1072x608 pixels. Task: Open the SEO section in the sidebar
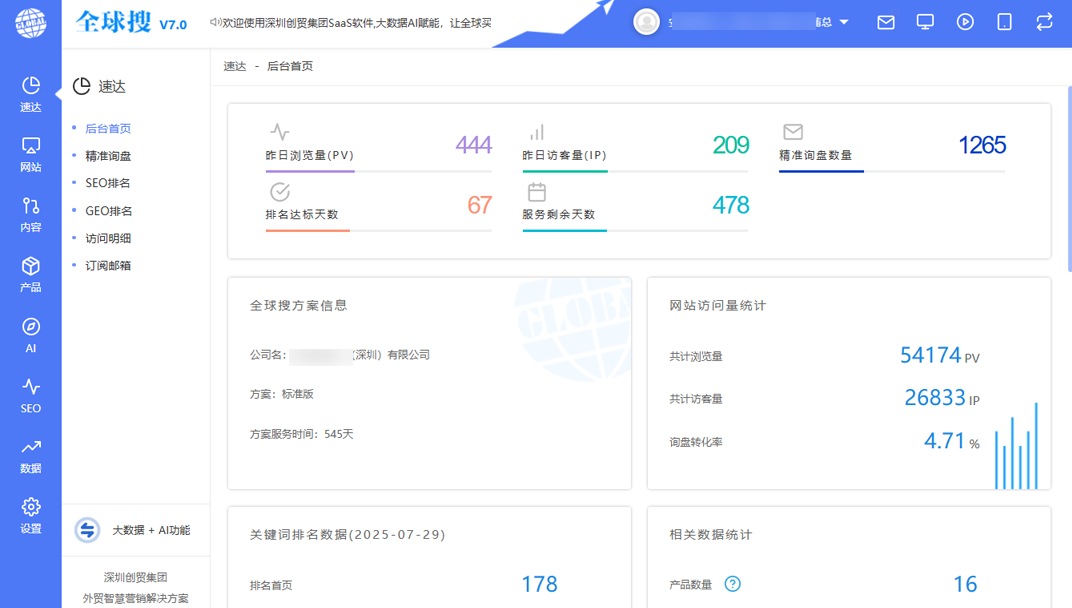click(29, 392)
